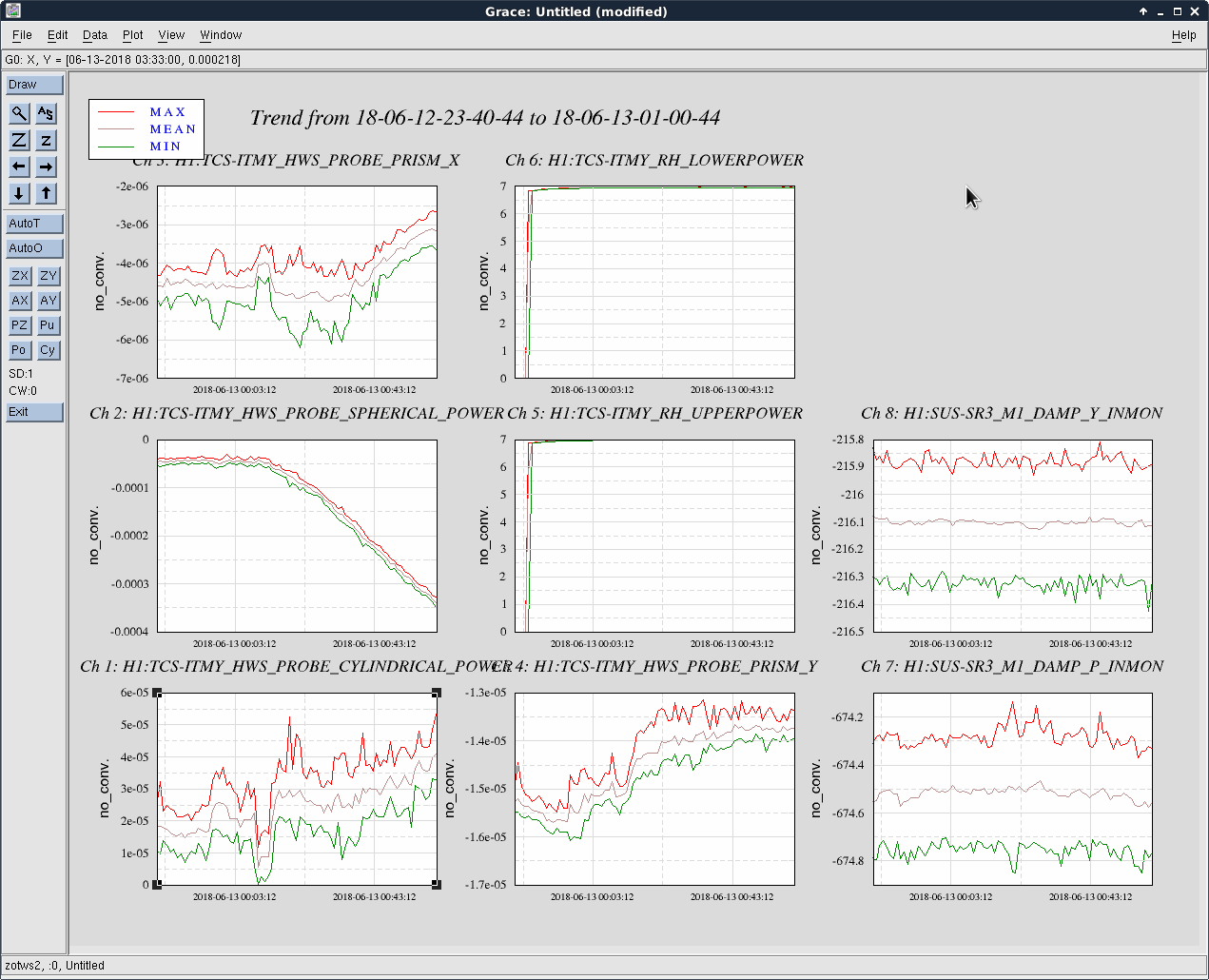Click the large Z zoom-in icon

(19, 140)
